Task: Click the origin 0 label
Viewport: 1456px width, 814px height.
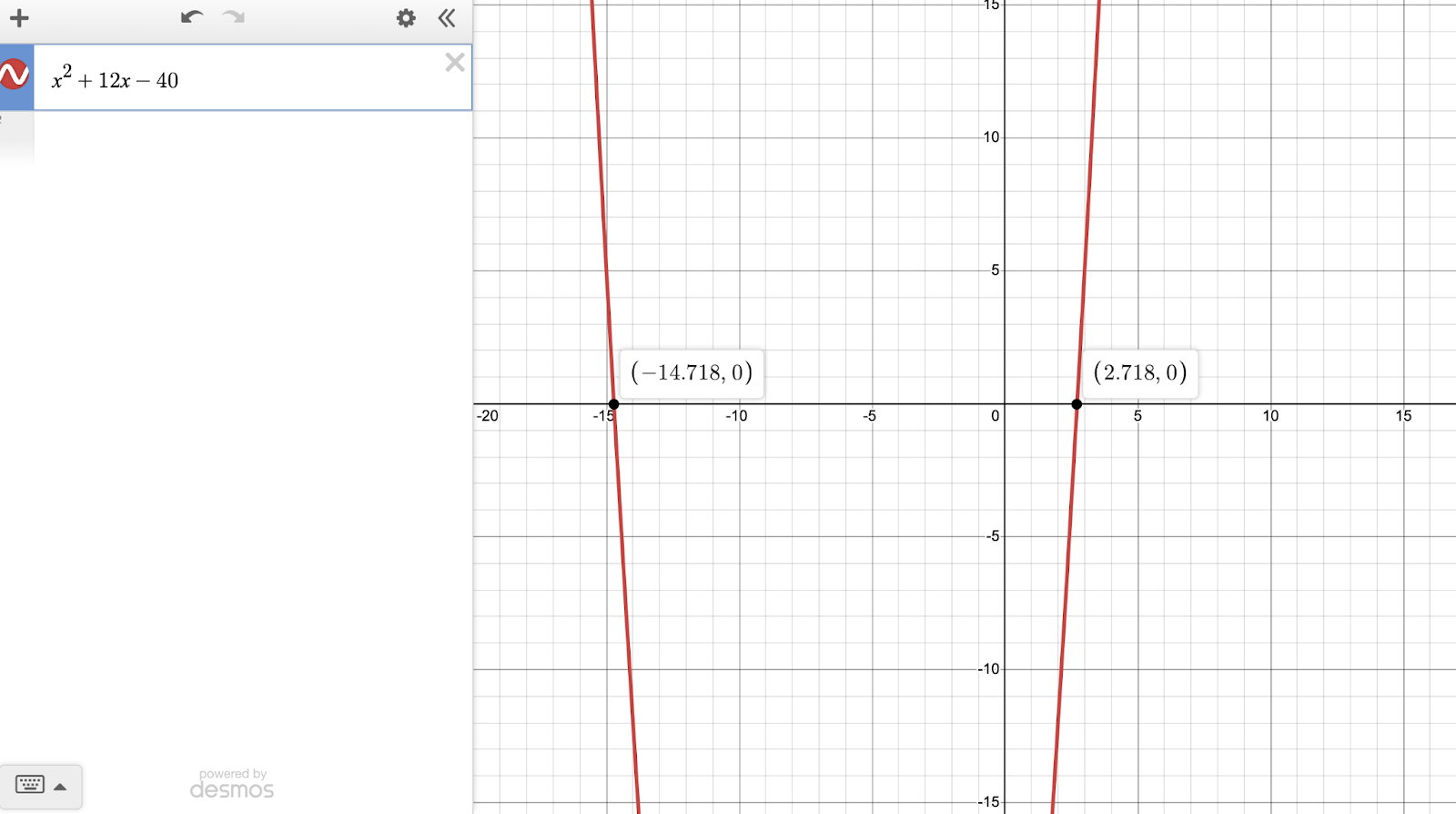Action: pyautogui.click(x=996, y=416)
